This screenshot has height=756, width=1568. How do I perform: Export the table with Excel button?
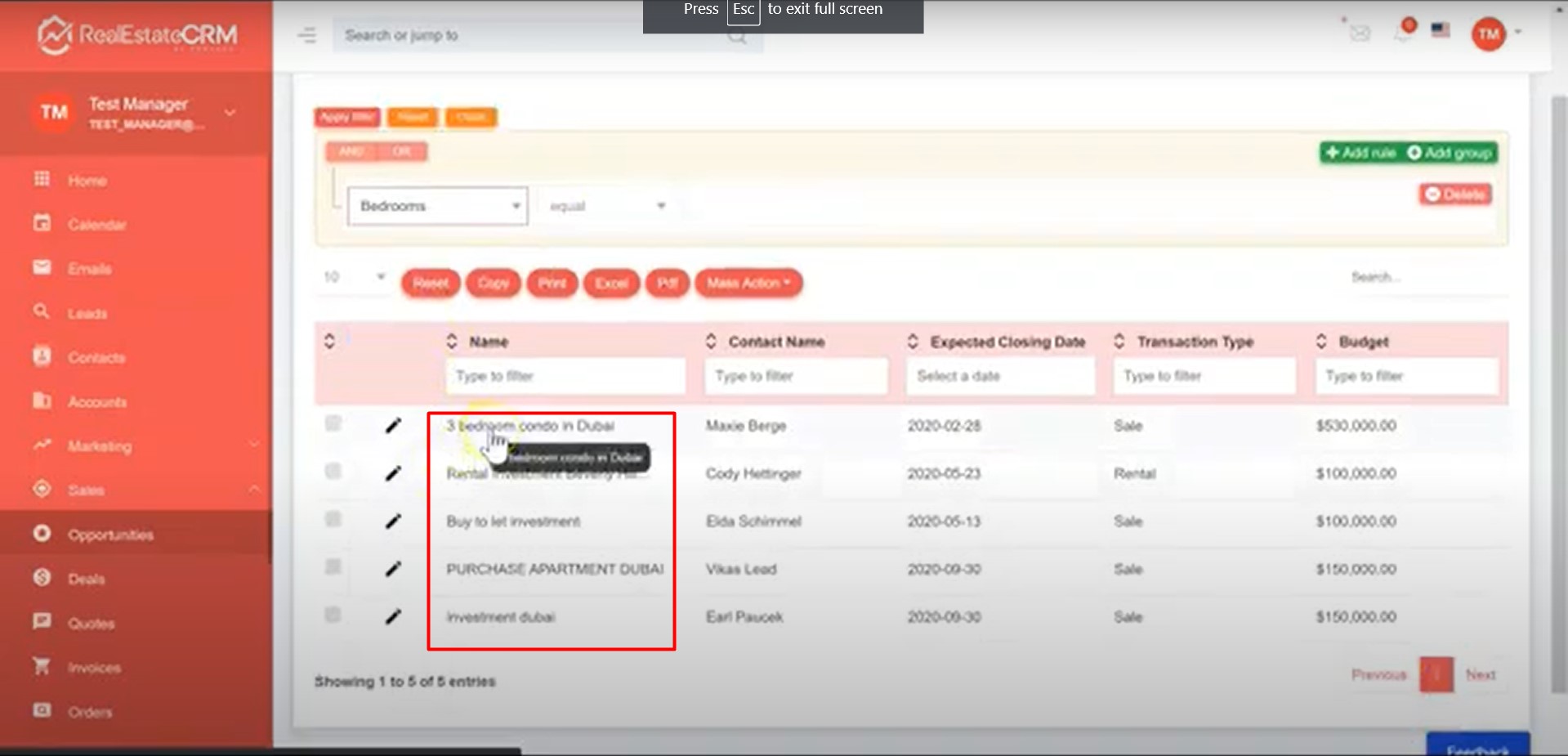[611, 283]
